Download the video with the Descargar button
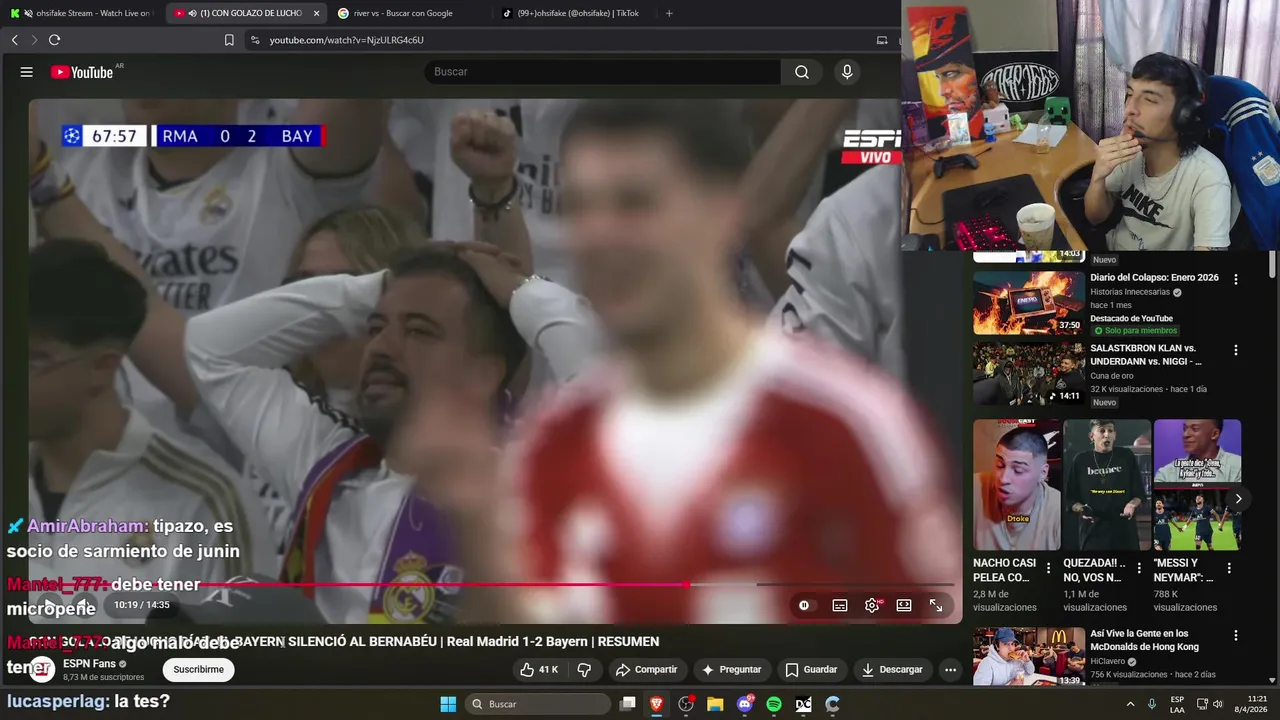This screenshot has height=720, width=1280. [893, 669]
